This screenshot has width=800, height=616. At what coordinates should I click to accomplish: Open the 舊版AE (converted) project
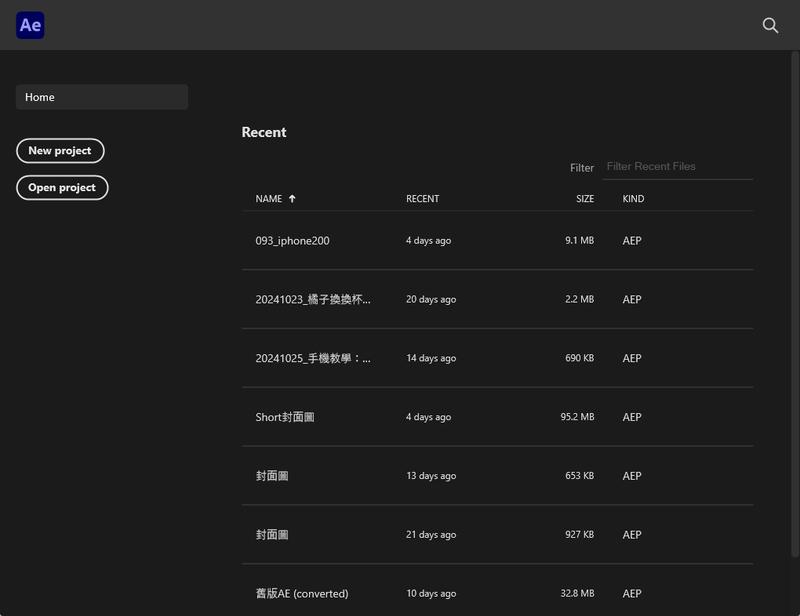(302, 594)
